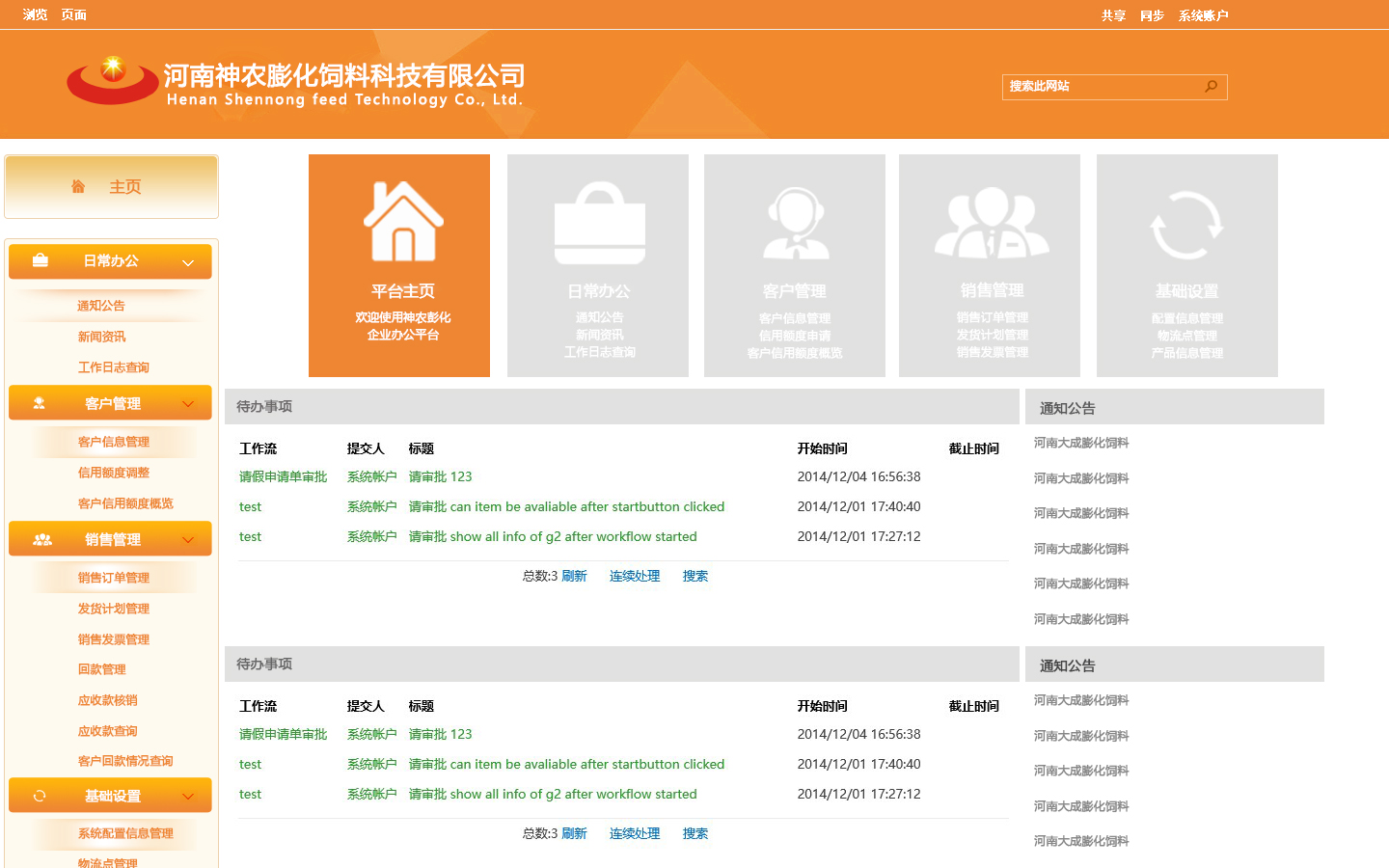Open 回款管理 in the sidebar
This screenshot has width=1389, height=868.
(101, 669)
